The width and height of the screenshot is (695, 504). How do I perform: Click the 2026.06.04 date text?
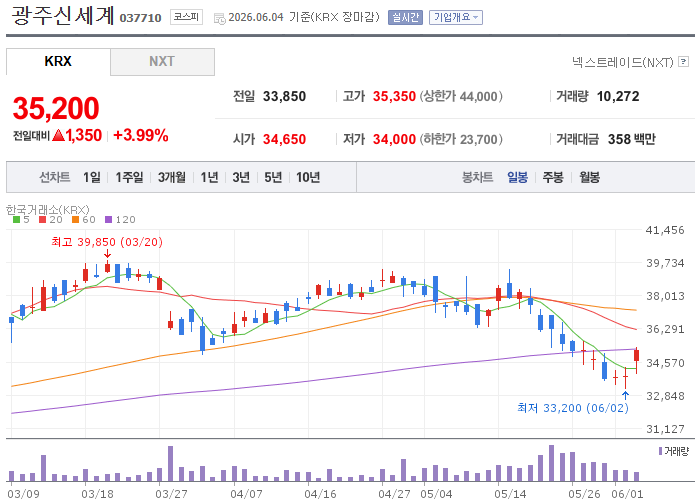pos(256,17)
